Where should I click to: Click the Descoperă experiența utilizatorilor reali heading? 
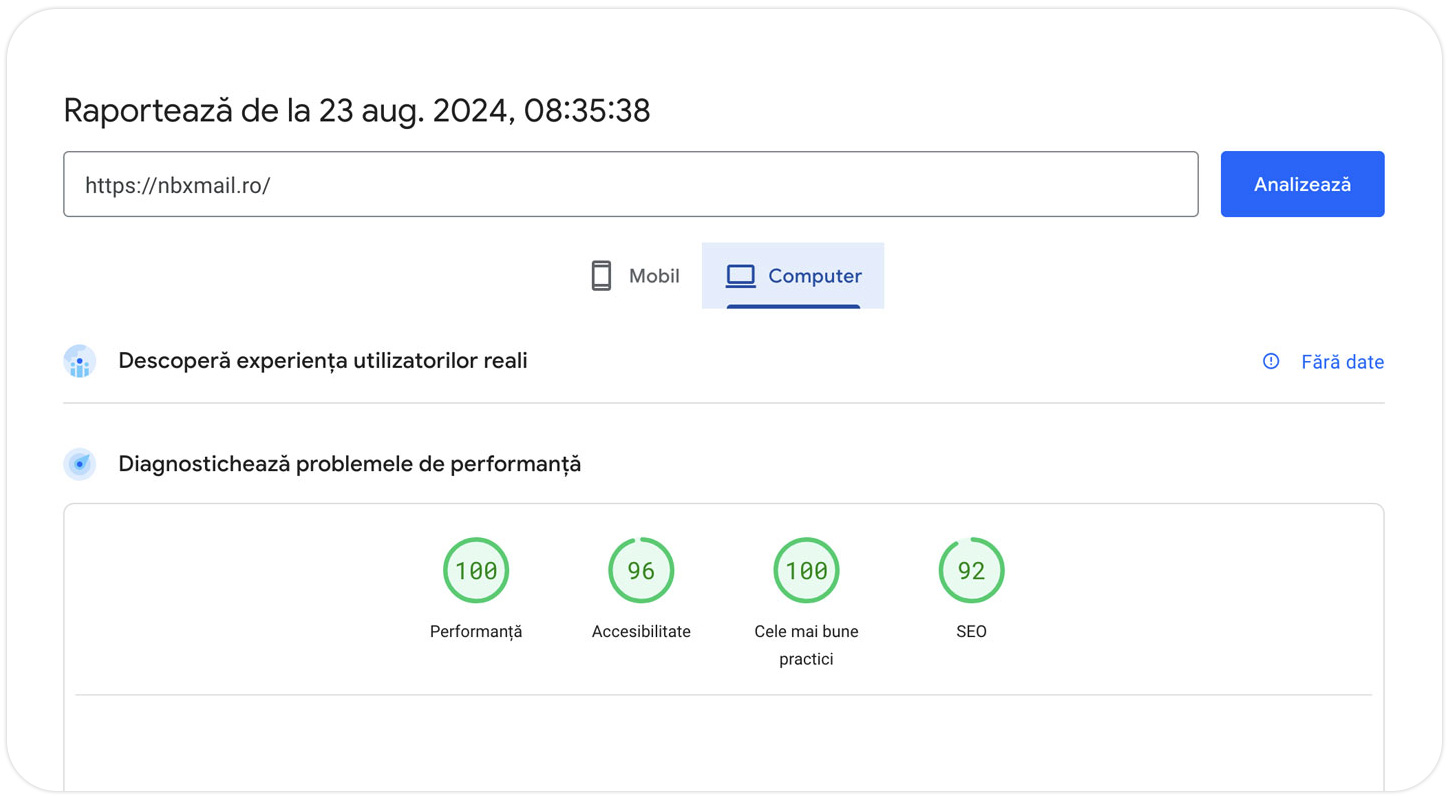tap(323, 361)
